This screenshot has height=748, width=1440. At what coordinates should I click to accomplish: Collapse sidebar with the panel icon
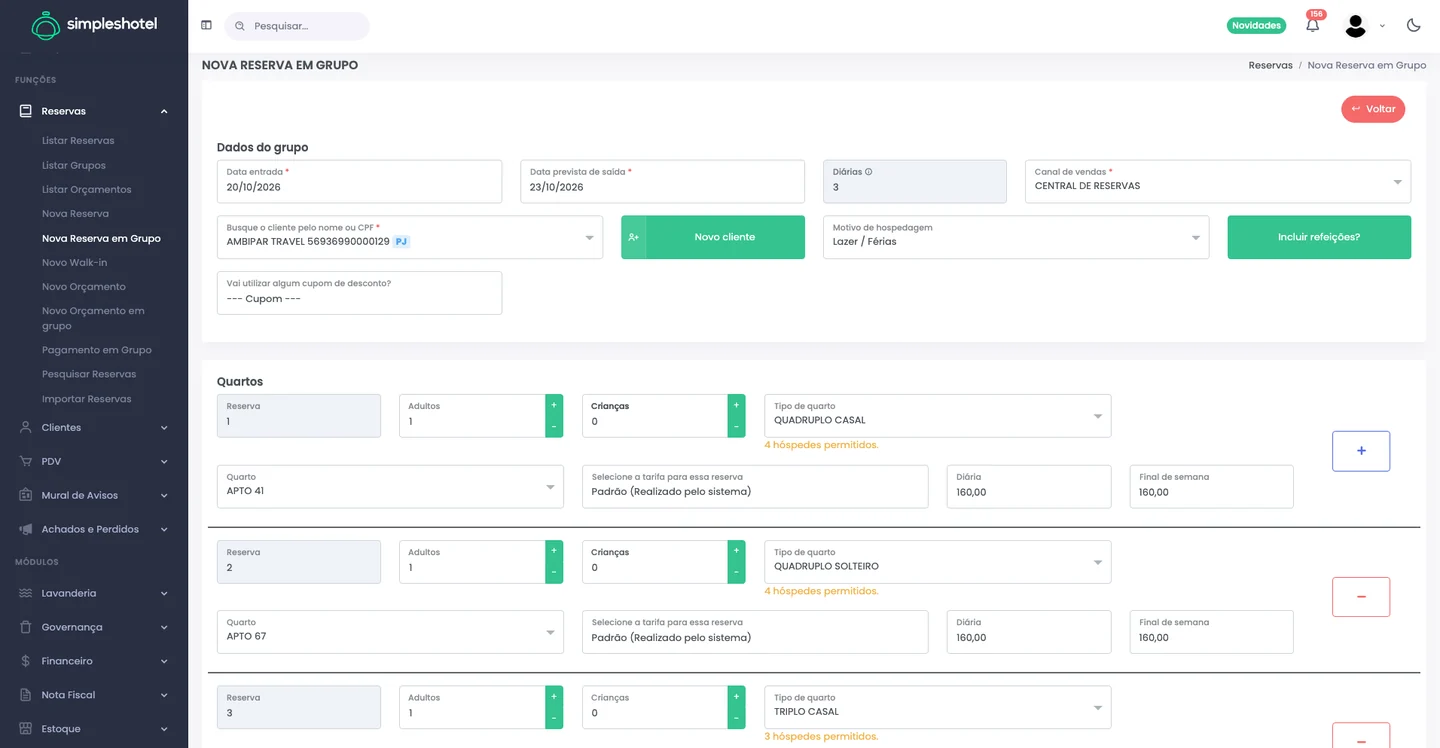pyautogui.click(x=206, y=26)
